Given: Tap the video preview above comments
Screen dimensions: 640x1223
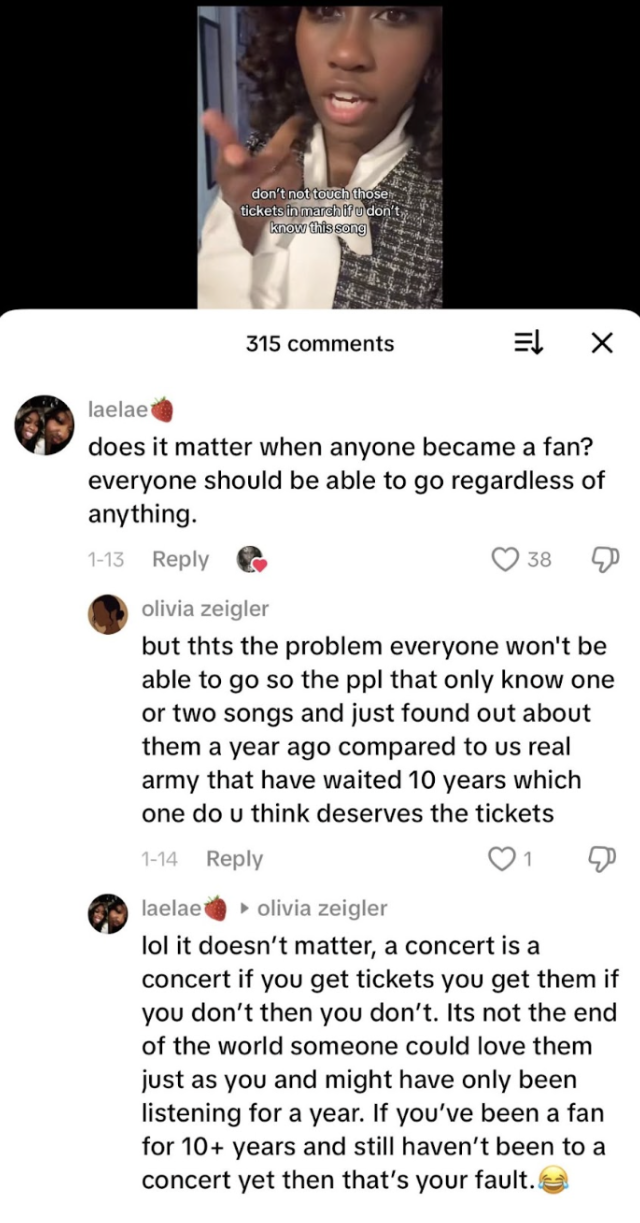Looking at the screenshot, I should tap(319, 156).
